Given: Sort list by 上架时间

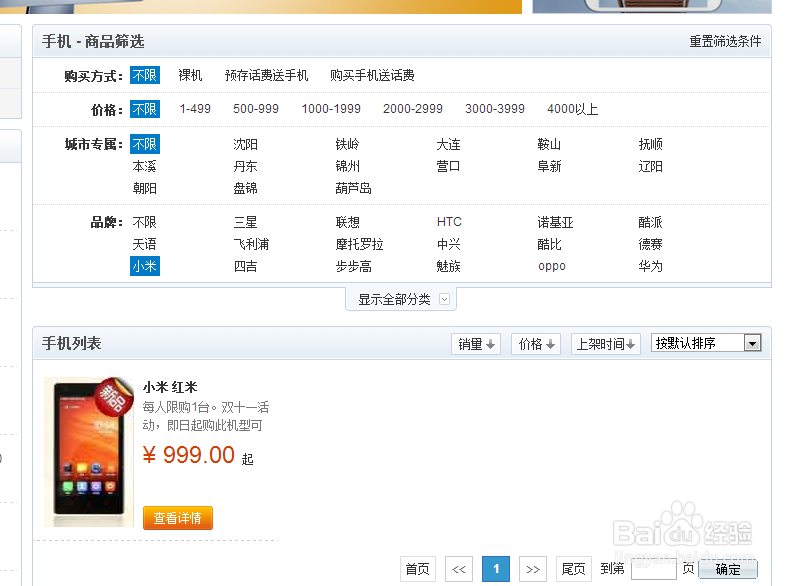Looking at the screenshot, I should coord(605,344).
